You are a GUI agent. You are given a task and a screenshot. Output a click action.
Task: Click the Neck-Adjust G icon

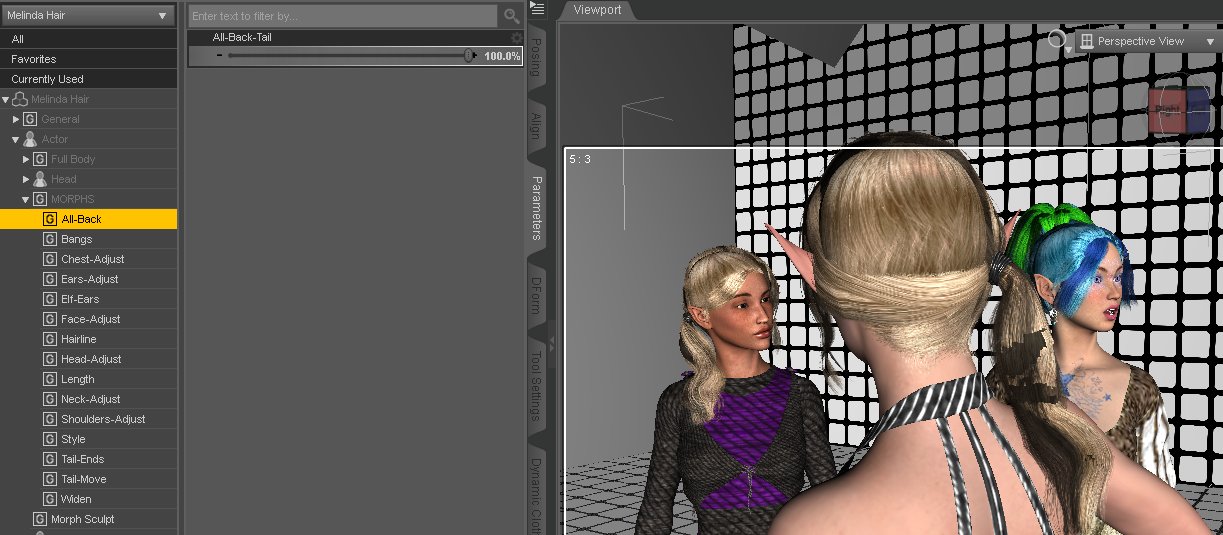click(x=50, y=399)
